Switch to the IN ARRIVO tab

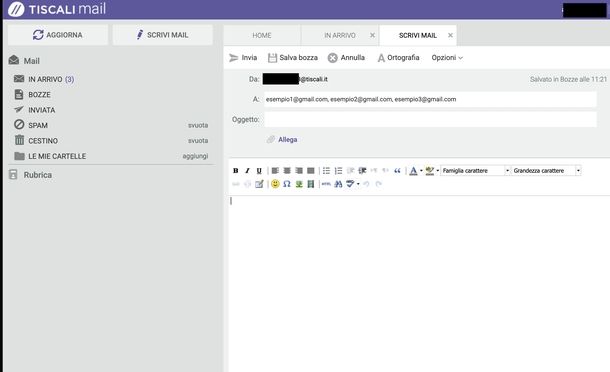340,35
